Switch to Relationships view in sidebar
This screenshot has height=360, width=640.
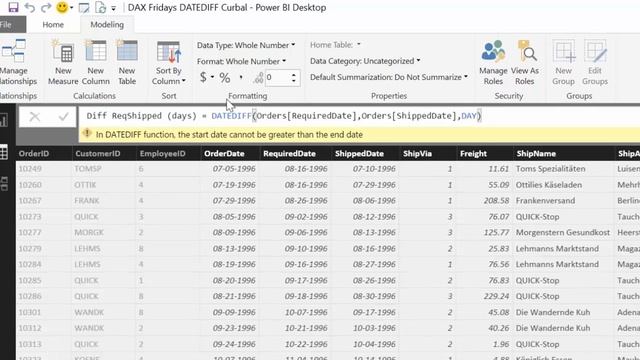(4, 184)
